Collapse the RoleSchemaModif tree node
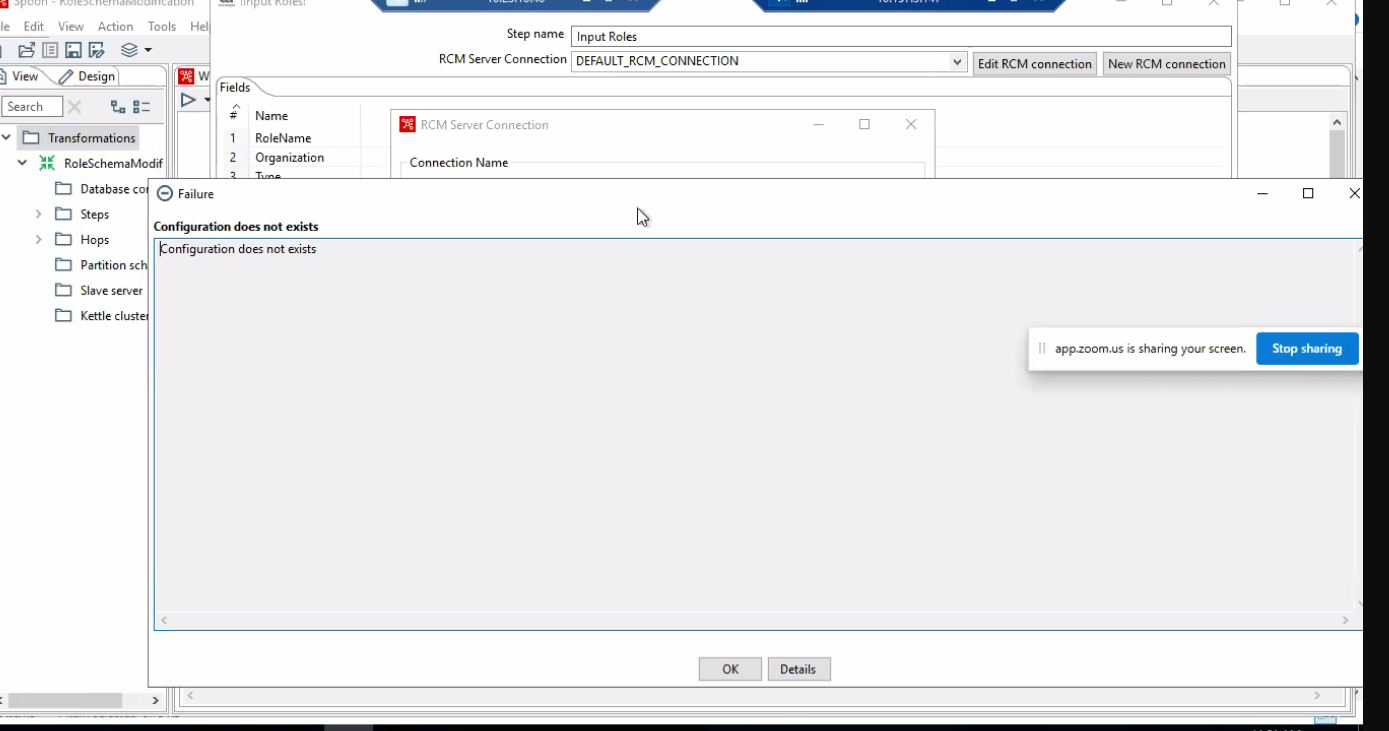The height and width of the screenshot is (731, 1389). (x=22, y=163)
